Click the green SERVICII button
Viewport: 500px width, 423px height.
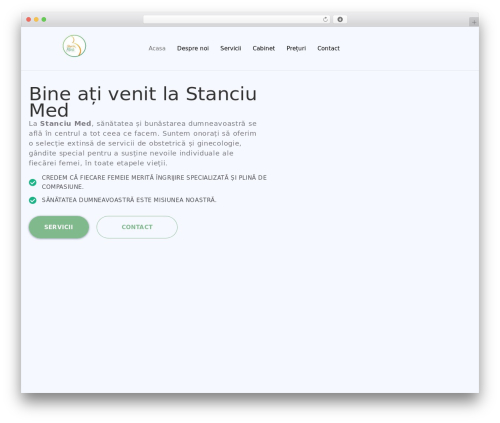point(59,227)
